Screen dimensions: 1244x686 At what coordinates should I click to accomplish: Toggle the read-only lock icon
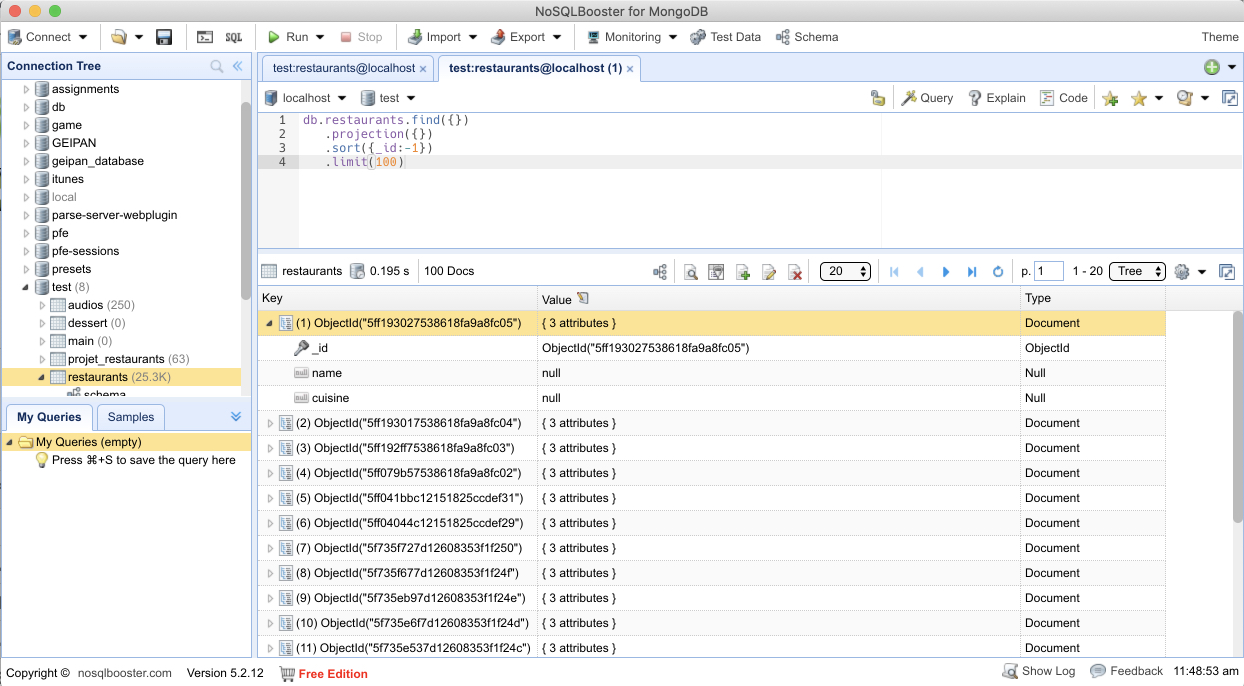point(878,98)
